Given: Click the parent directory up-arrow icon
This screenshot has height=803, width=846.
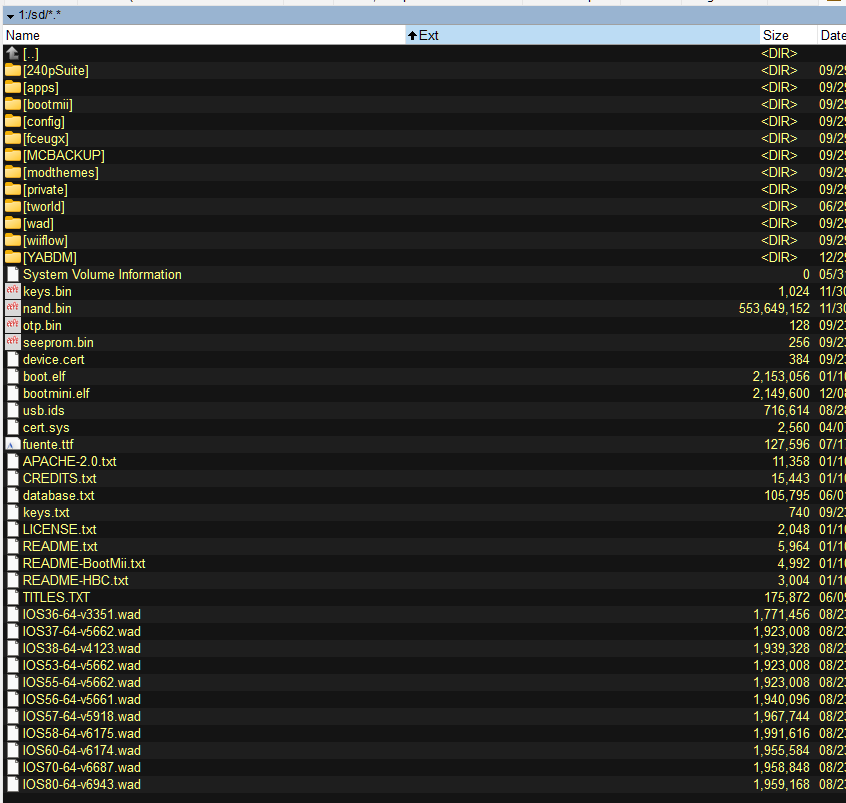Looking at the screenshot, I should coord(13,53).
